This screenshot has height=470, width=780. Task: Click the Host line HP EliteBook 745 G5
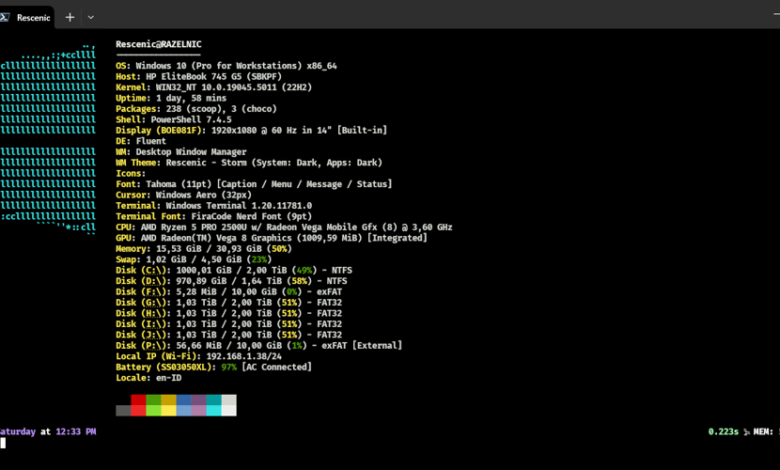(x=199, y=77)
